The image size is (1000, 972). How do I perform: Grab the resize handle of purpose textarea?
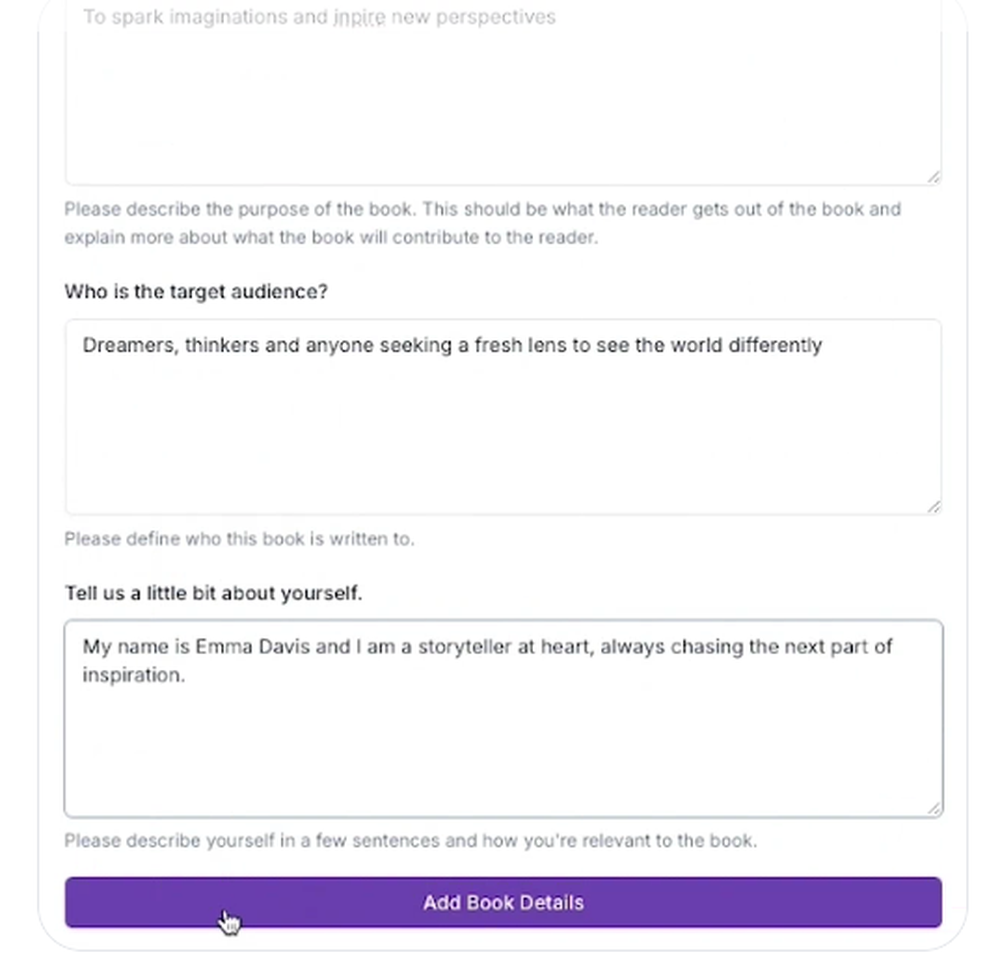coord(934,177)
